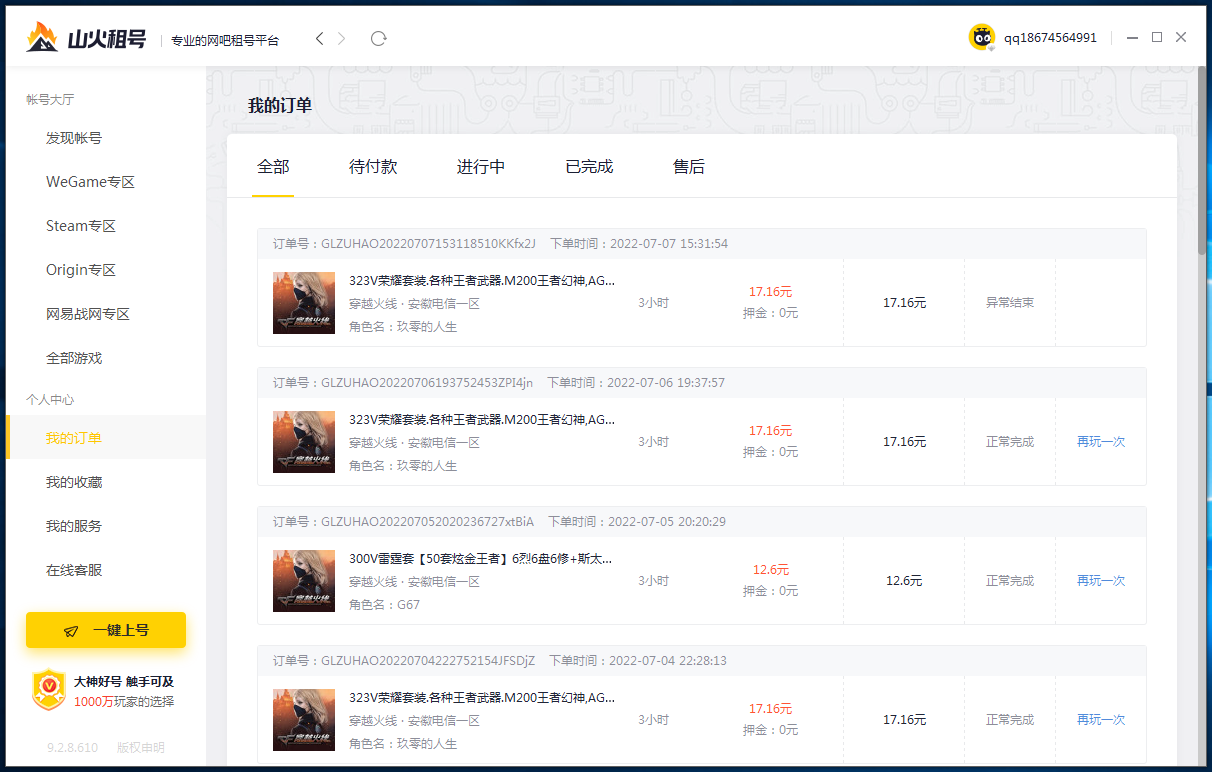Click 再玩一次 for the 2022-07-06 order

click(x=1101, y=442)
